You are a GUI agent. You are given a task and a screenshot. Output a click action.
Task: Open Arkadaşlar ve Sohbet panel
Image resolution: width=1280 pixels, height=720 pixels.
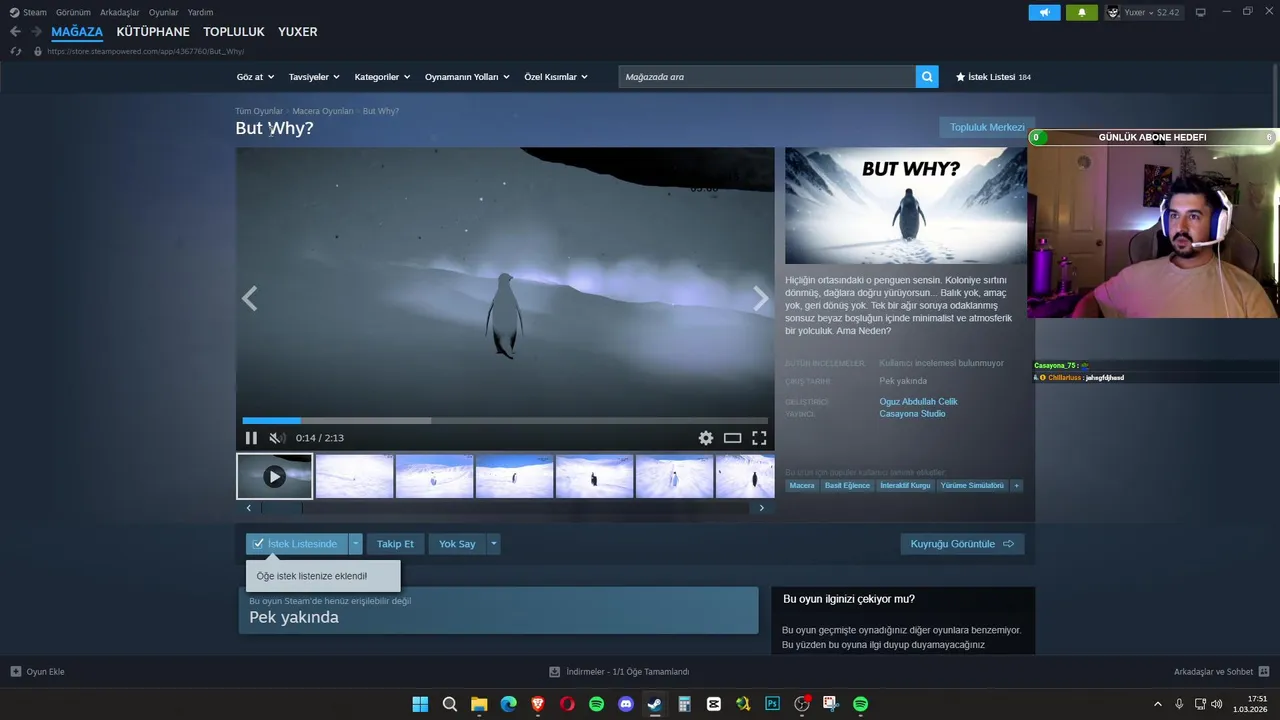1221,671
